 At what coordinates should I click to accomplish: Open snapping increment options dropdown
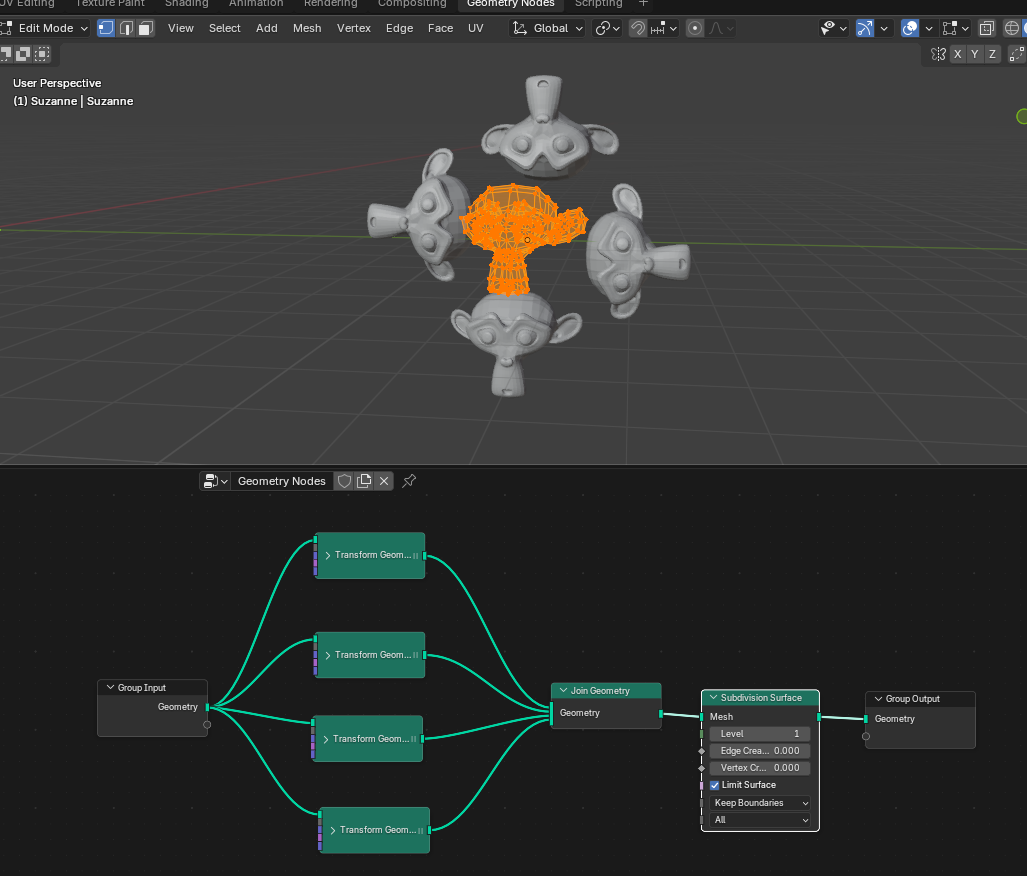click(x=663, y=28)
